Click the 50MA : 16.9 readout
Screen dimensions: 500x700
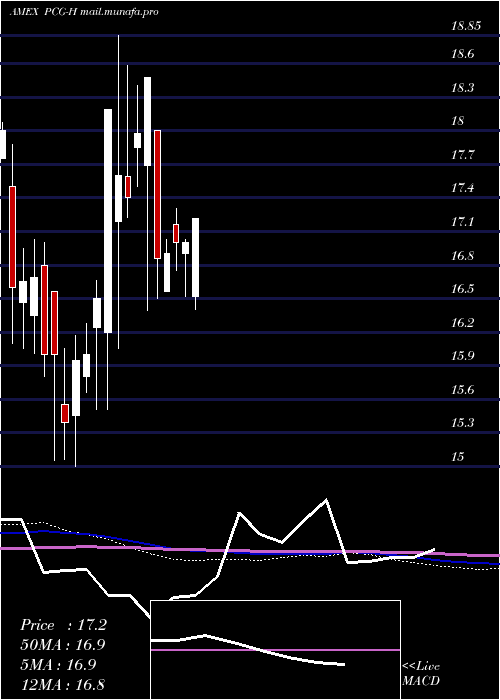[x=63, y=645]
